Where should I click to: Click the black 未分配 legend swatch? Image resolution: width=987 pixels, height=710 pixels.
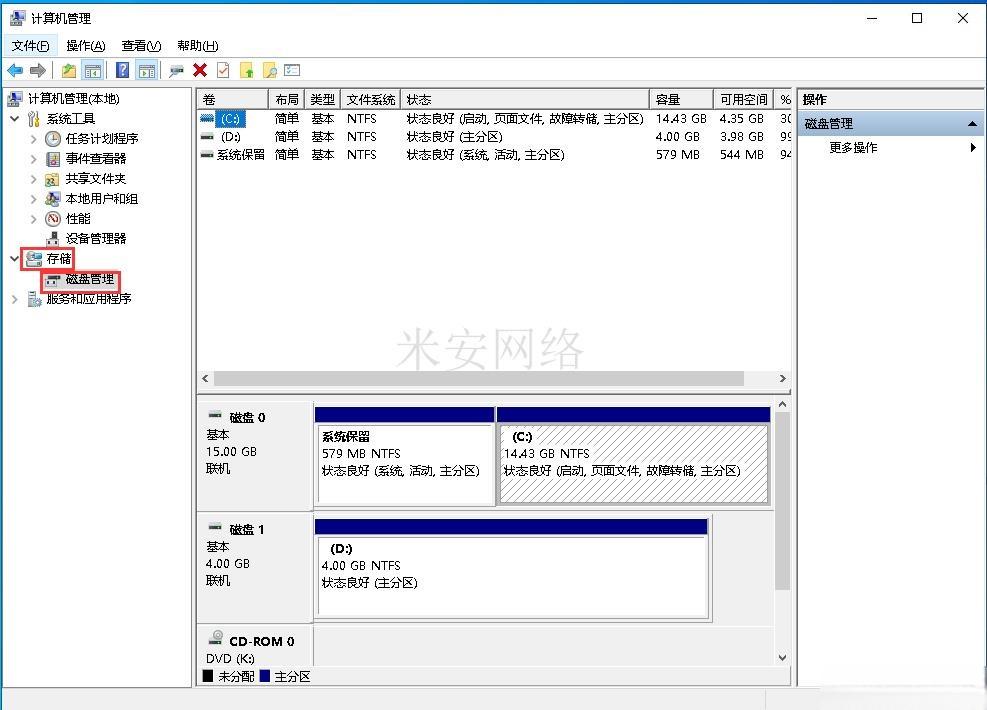(208, 676)
